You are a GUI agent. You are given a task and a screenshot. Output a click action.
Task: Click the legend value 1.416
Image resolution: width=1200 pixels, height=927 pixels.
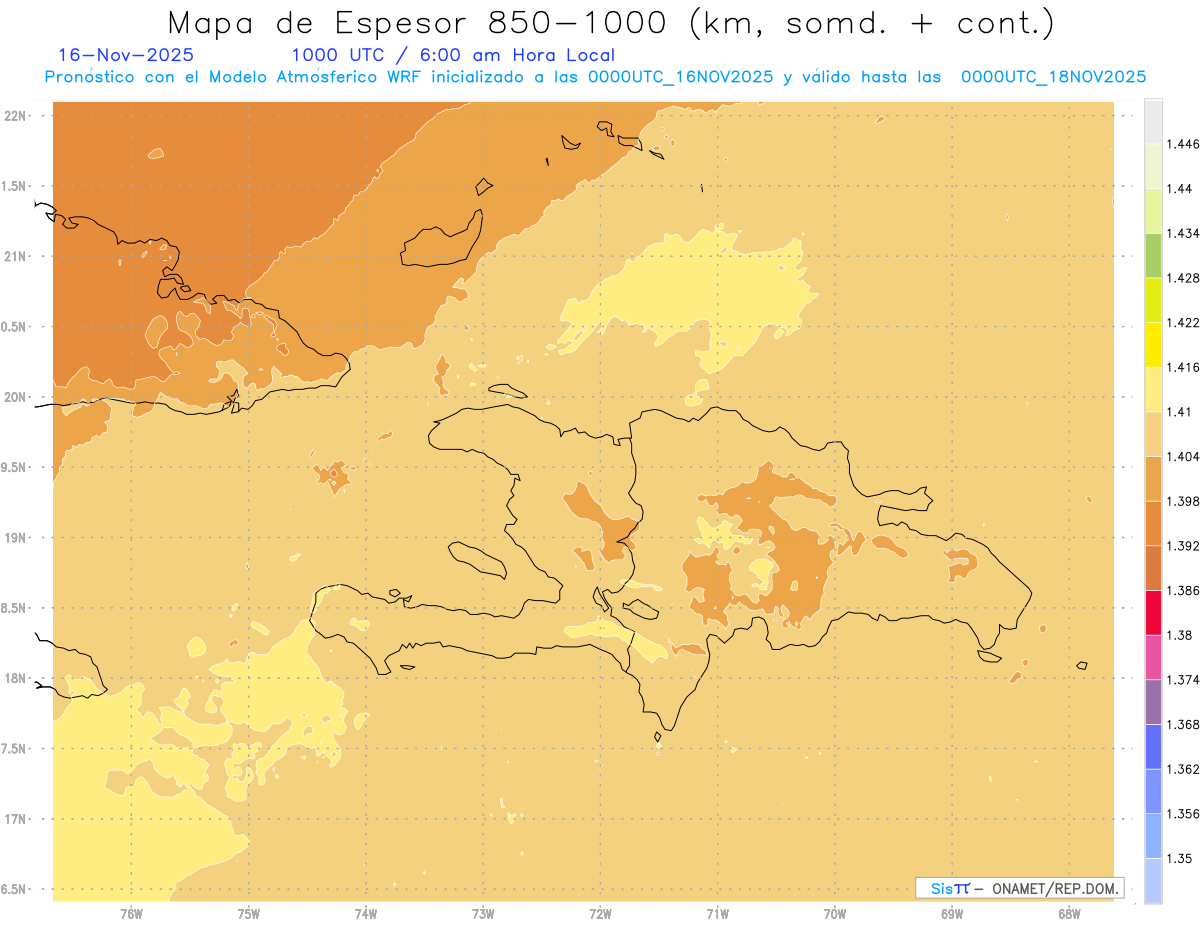(x=1183, y=367)
